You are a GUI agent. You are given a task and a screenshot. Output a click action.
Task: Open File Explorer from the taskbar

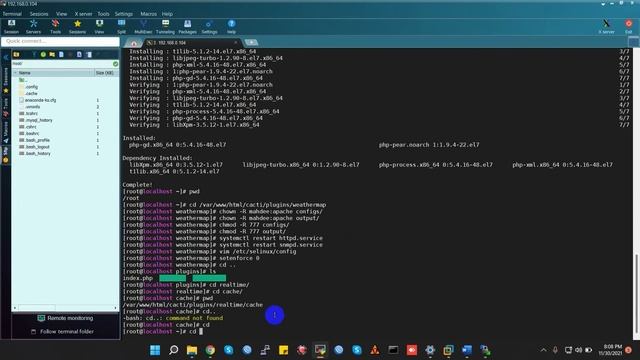(x=192, y=350)
